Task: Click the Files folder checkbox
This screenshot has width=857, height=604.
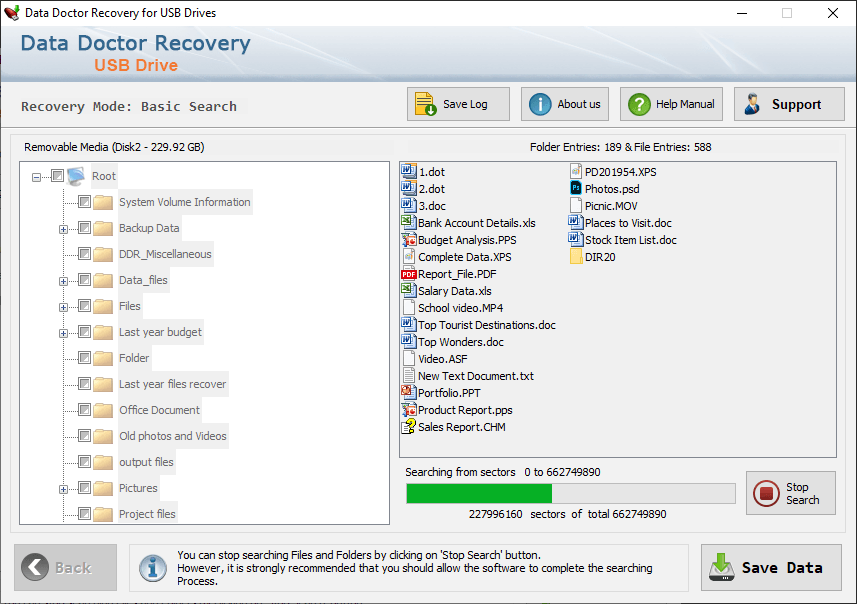Action: [84, 306]
